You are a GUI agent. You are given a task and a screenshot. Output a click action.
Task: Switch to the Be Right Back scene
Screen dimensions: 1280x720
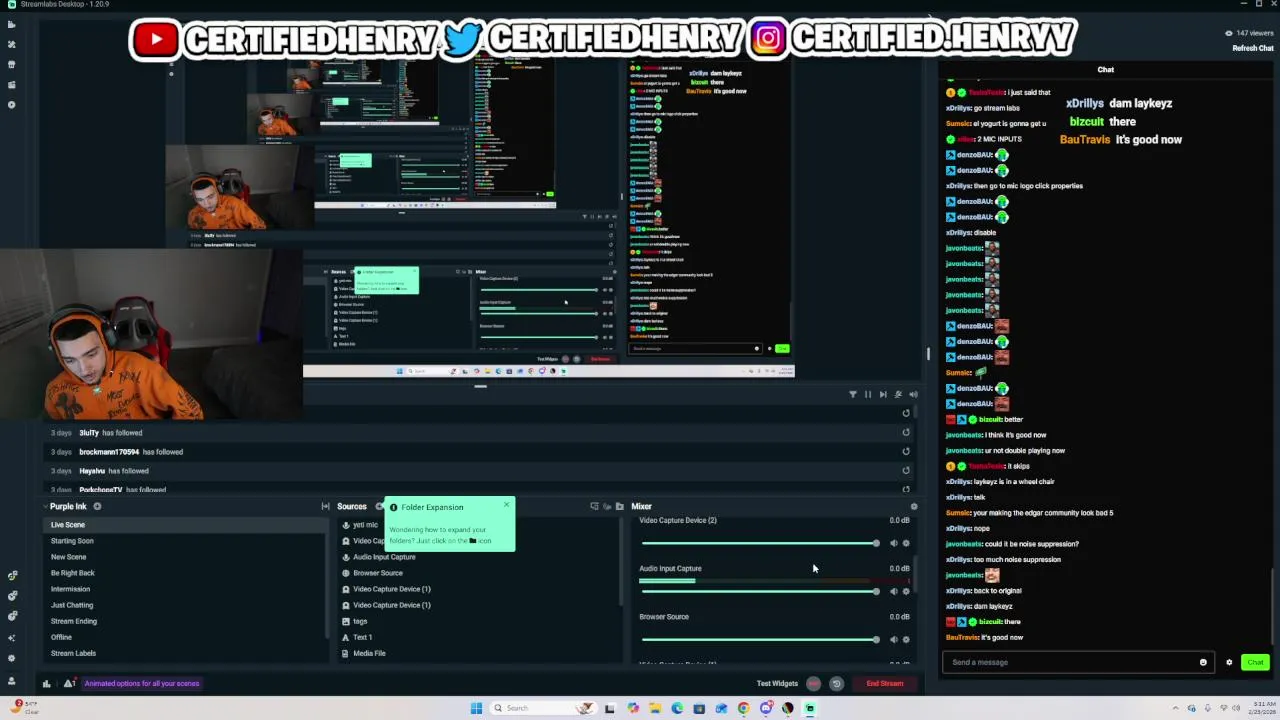coord(185,573)
